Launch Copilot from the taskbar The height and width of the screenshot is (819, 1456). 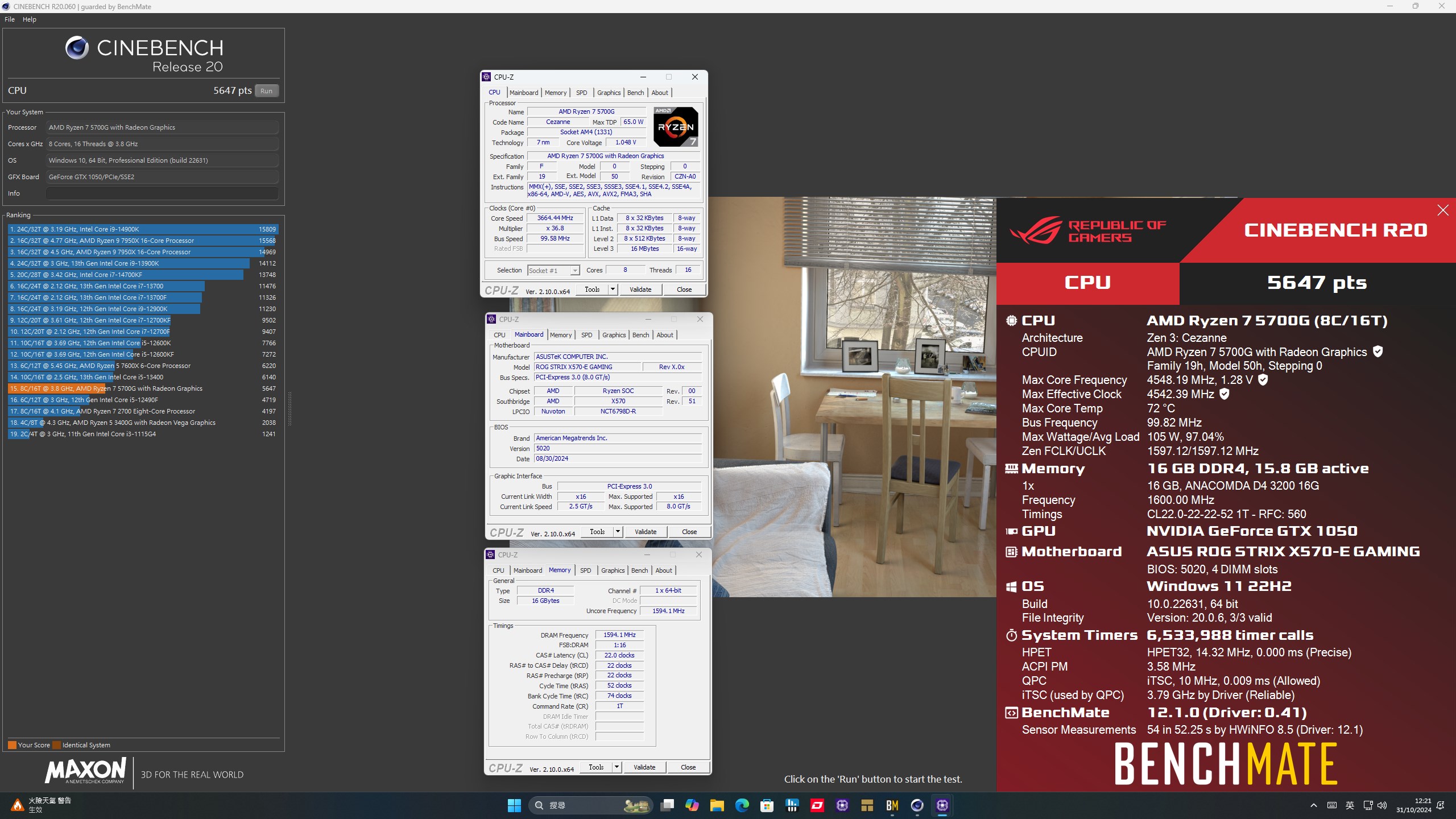click(x=692, y=805)
